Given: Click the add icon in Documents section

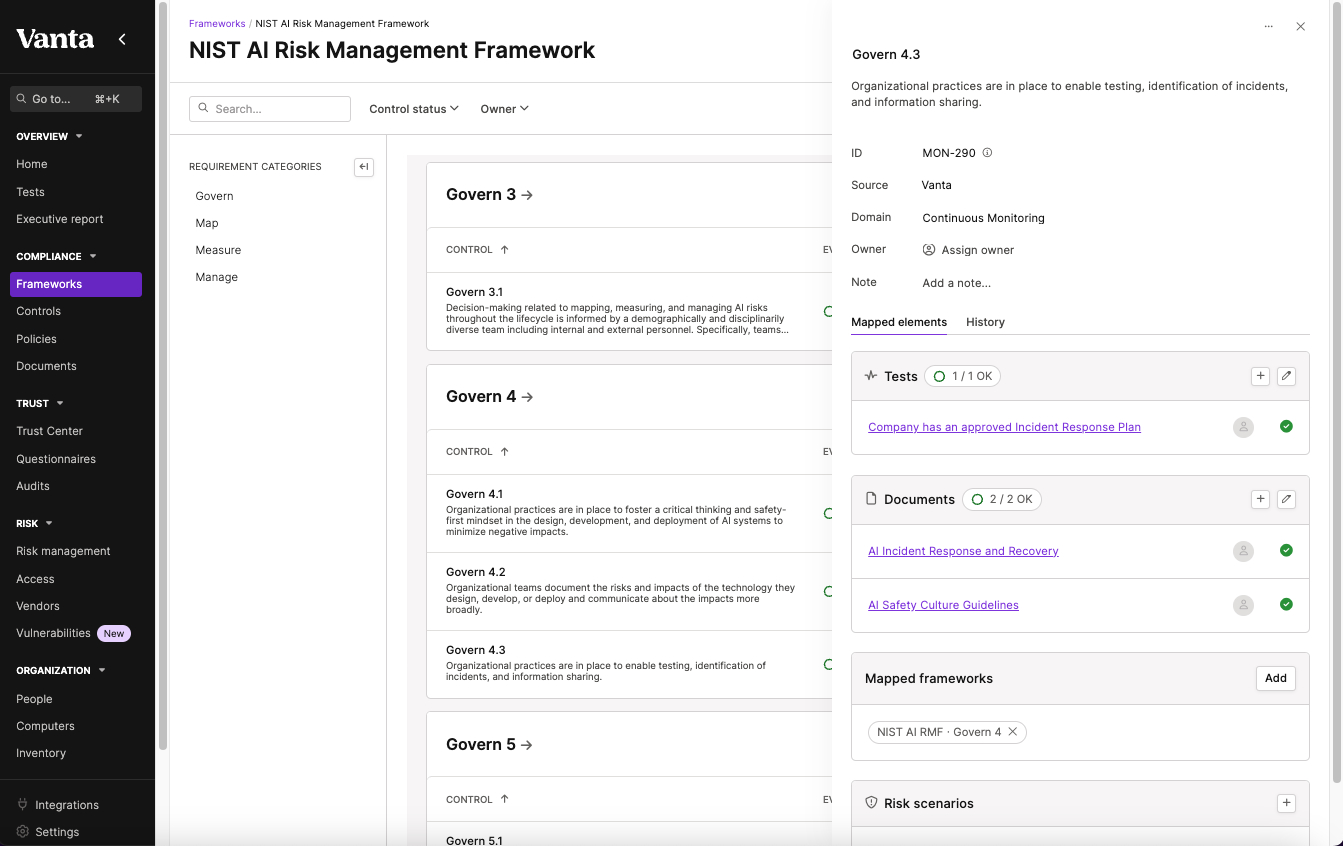Looking at the screenshot, I should pos(1260,499).
